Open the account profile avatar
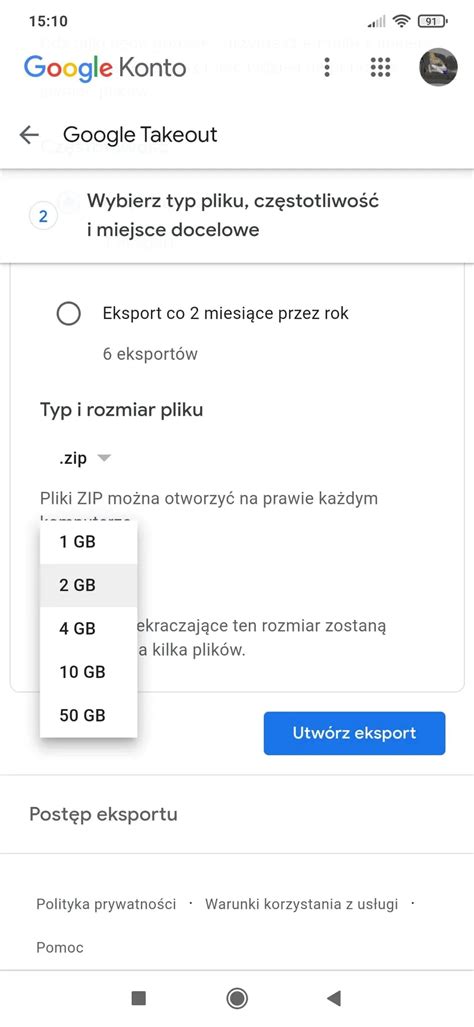The width and height of the screenshot is (474, 1027). click(x=437, y=67)
